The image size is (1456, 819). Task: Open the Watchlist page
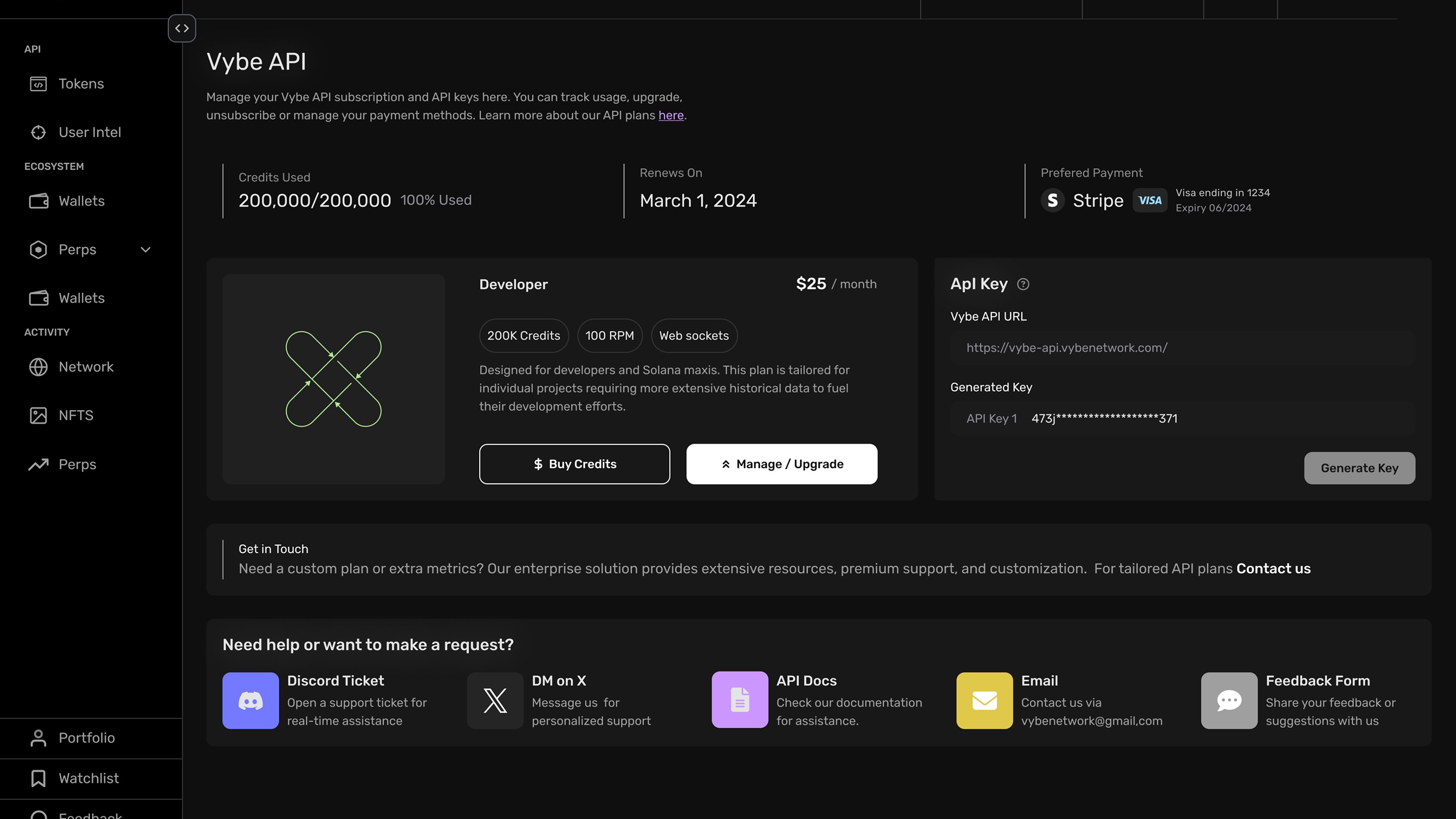click(89, 779)
